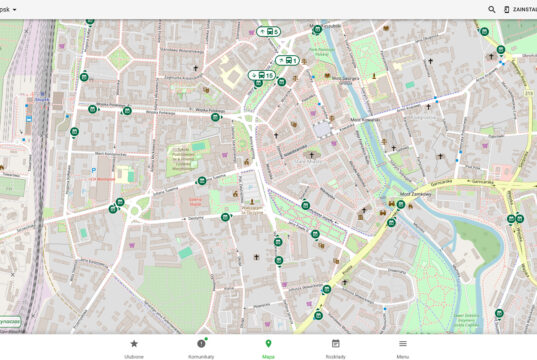Open the Menu tab
537x360 pixels.
tap(403, 348)
